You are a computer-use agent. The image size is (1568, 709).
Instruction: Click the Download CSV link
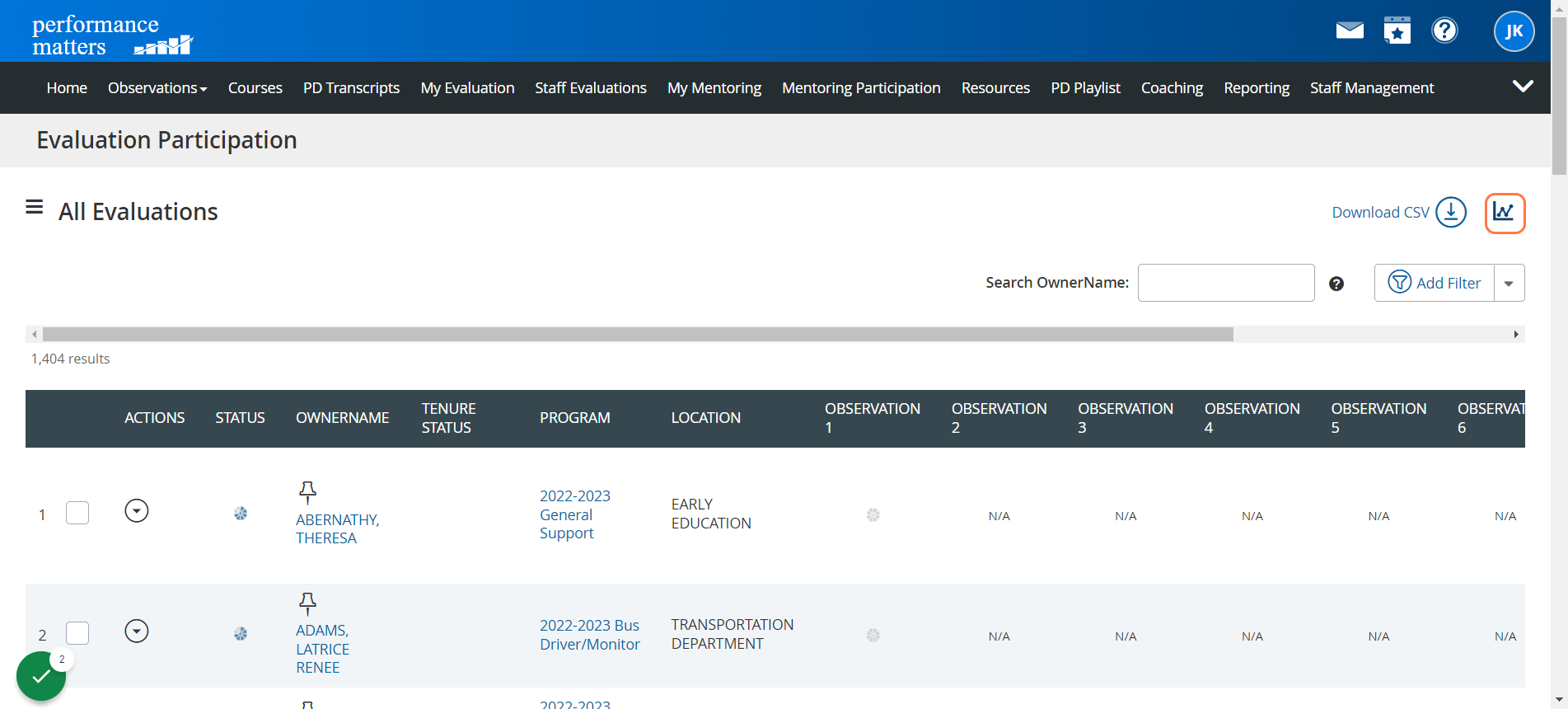point(1381,213)
